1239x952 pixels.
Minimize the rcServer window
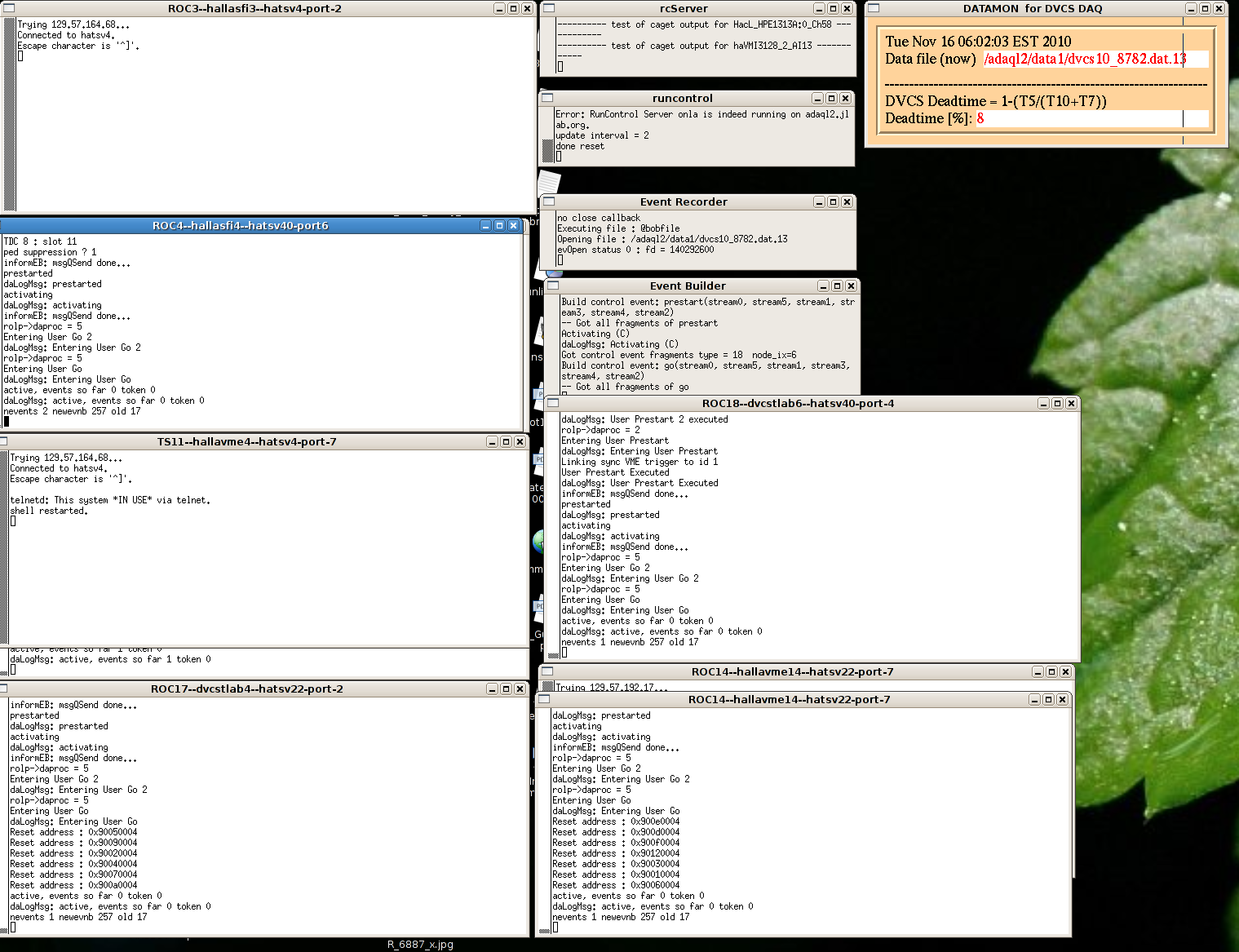[819, 8]
